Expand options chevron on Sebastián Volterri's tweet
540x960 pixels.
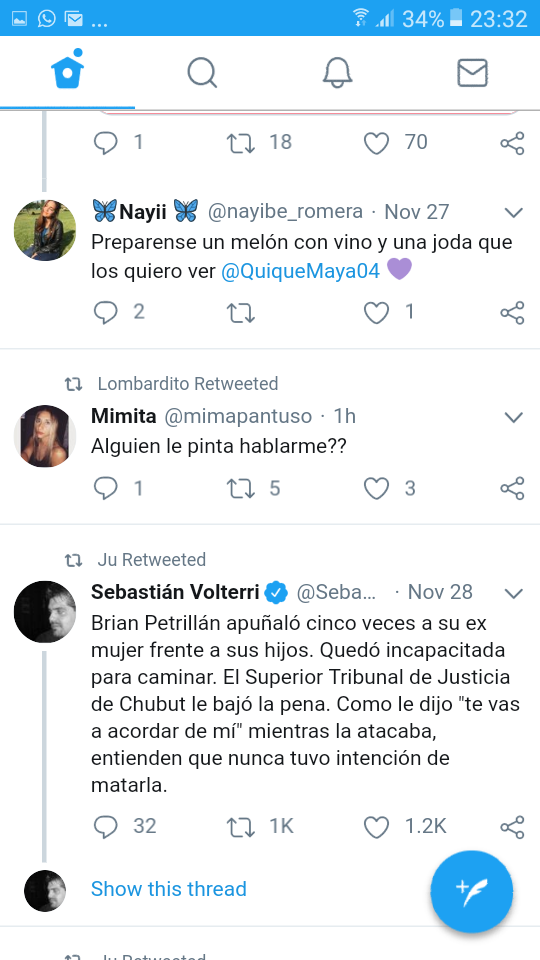click(513, 593)
